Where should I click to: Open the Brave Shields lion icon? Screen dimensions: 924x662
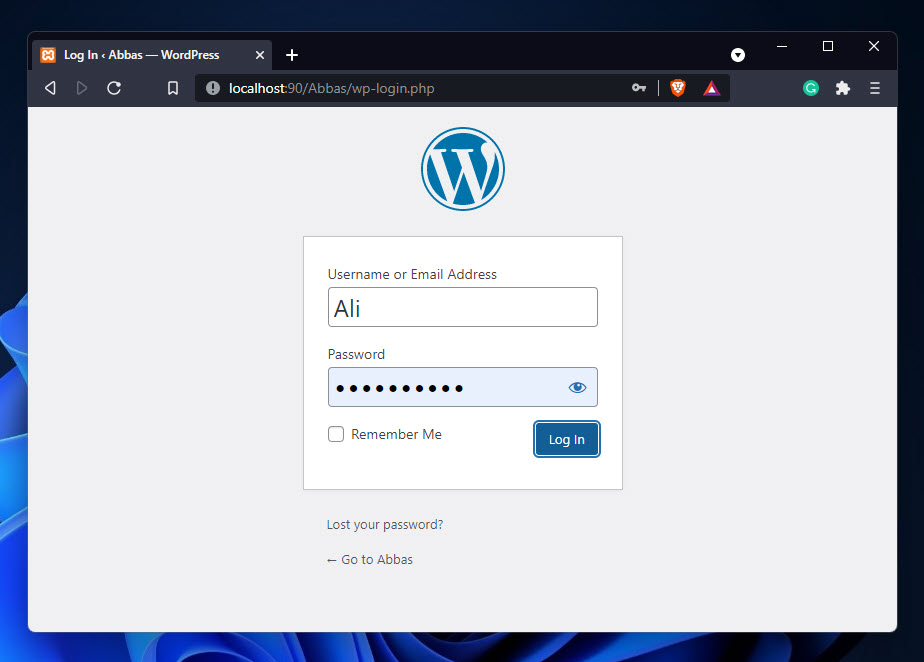(678, 88)
